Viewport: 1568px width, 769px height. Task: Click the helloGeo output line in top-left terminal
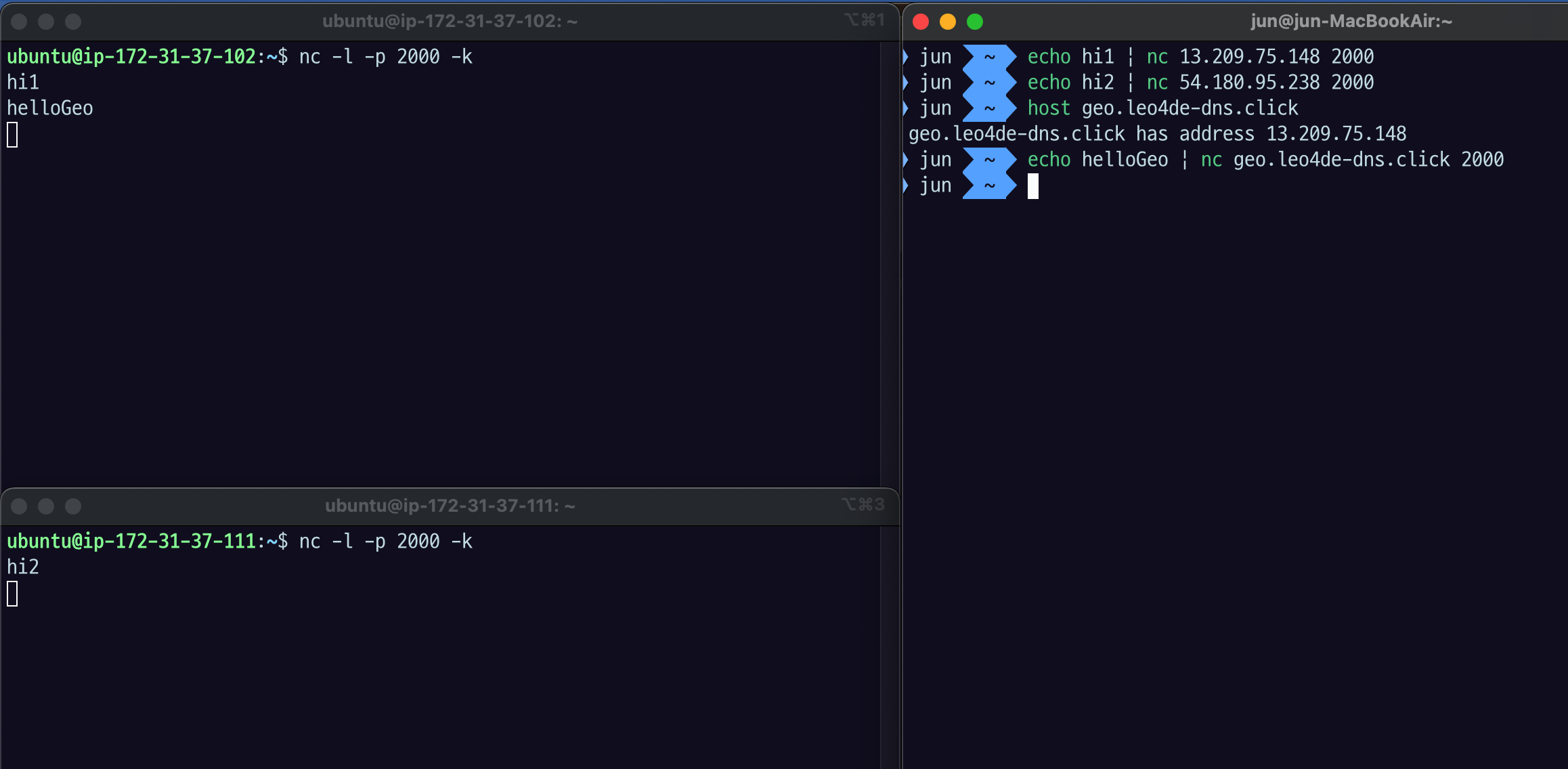50,108
